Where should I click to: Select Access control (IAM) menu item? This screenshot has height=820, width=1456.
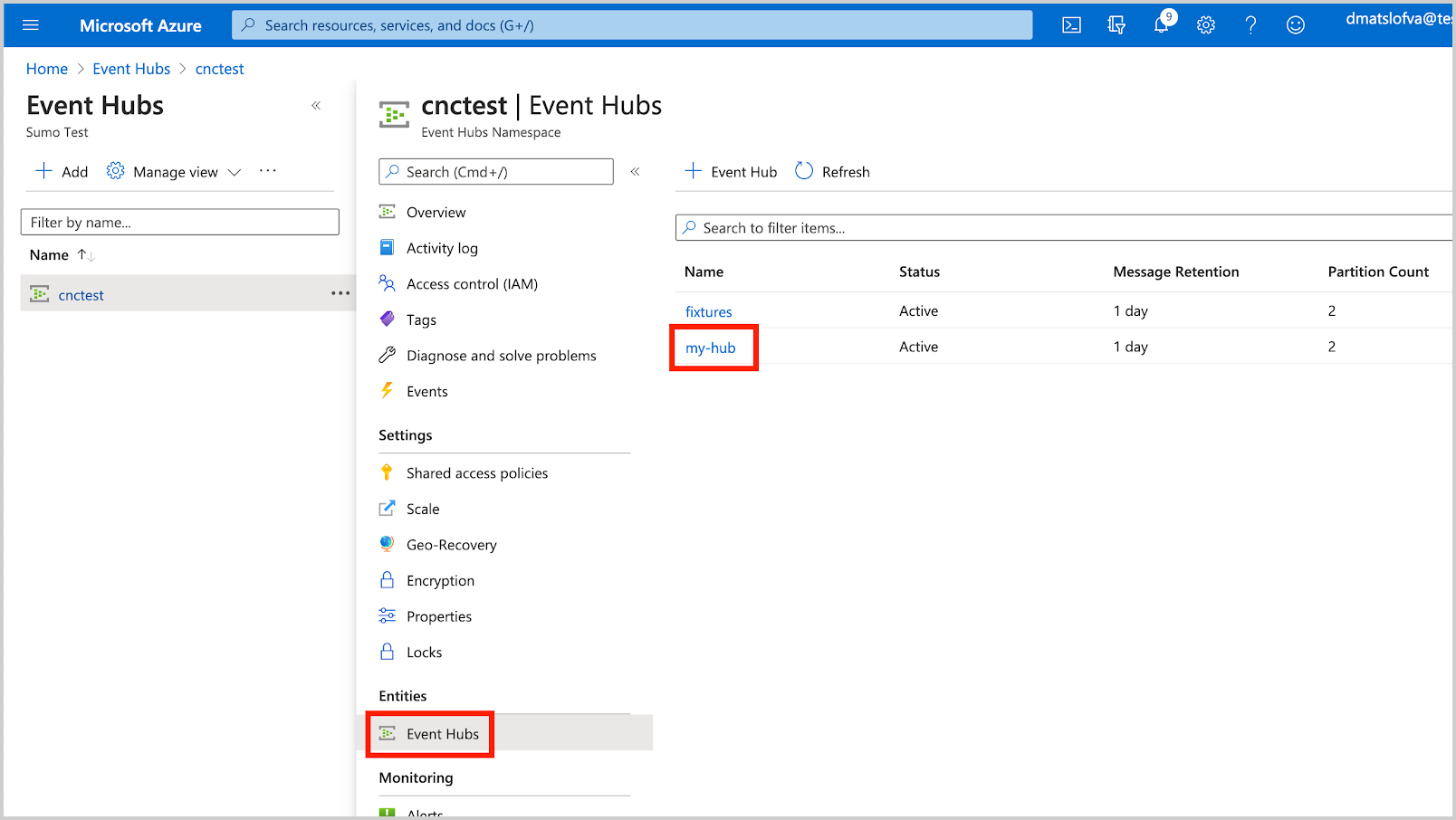471,284
